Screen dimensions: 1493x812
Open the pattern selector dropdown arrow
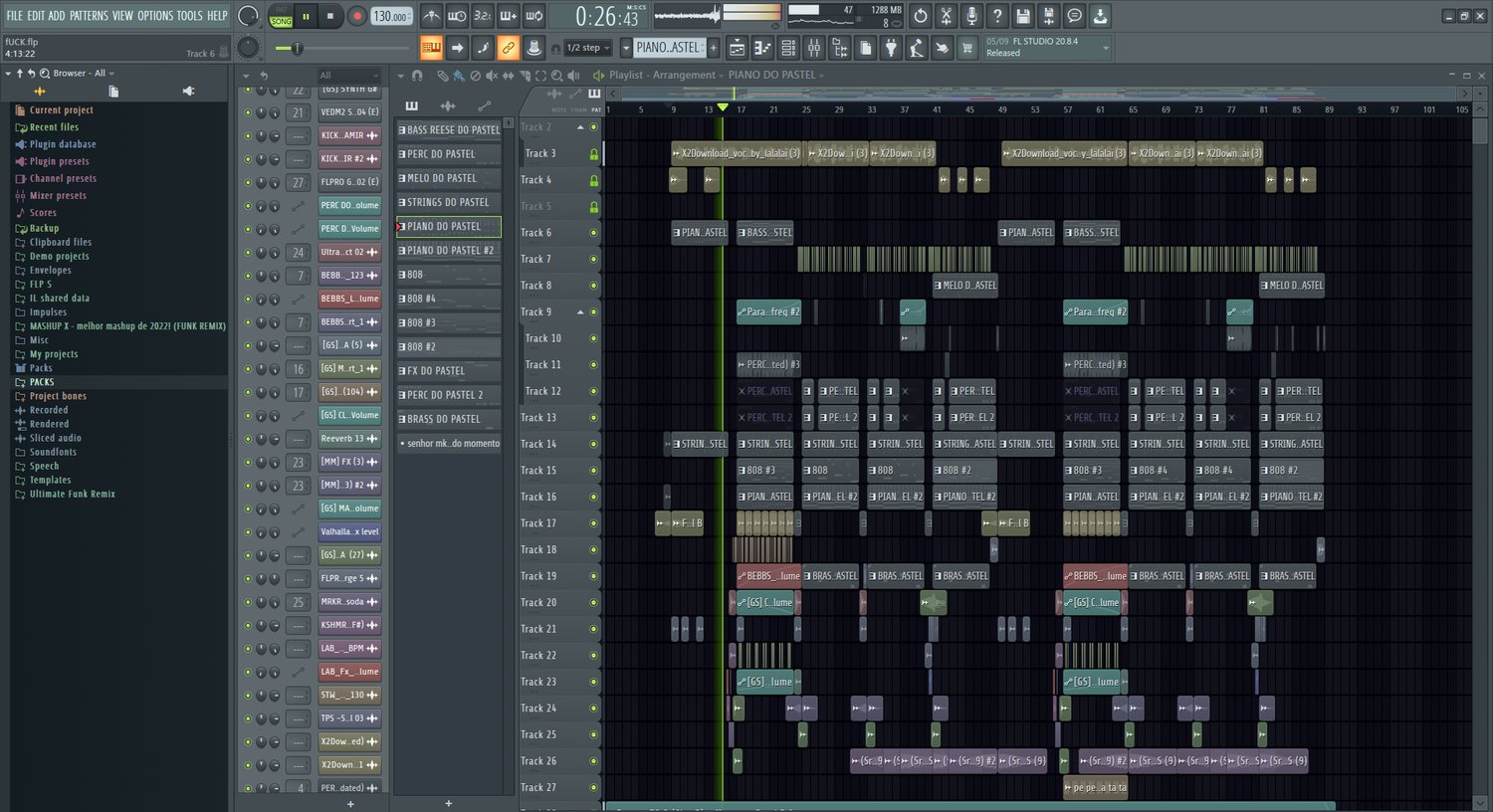click(626, 48)
